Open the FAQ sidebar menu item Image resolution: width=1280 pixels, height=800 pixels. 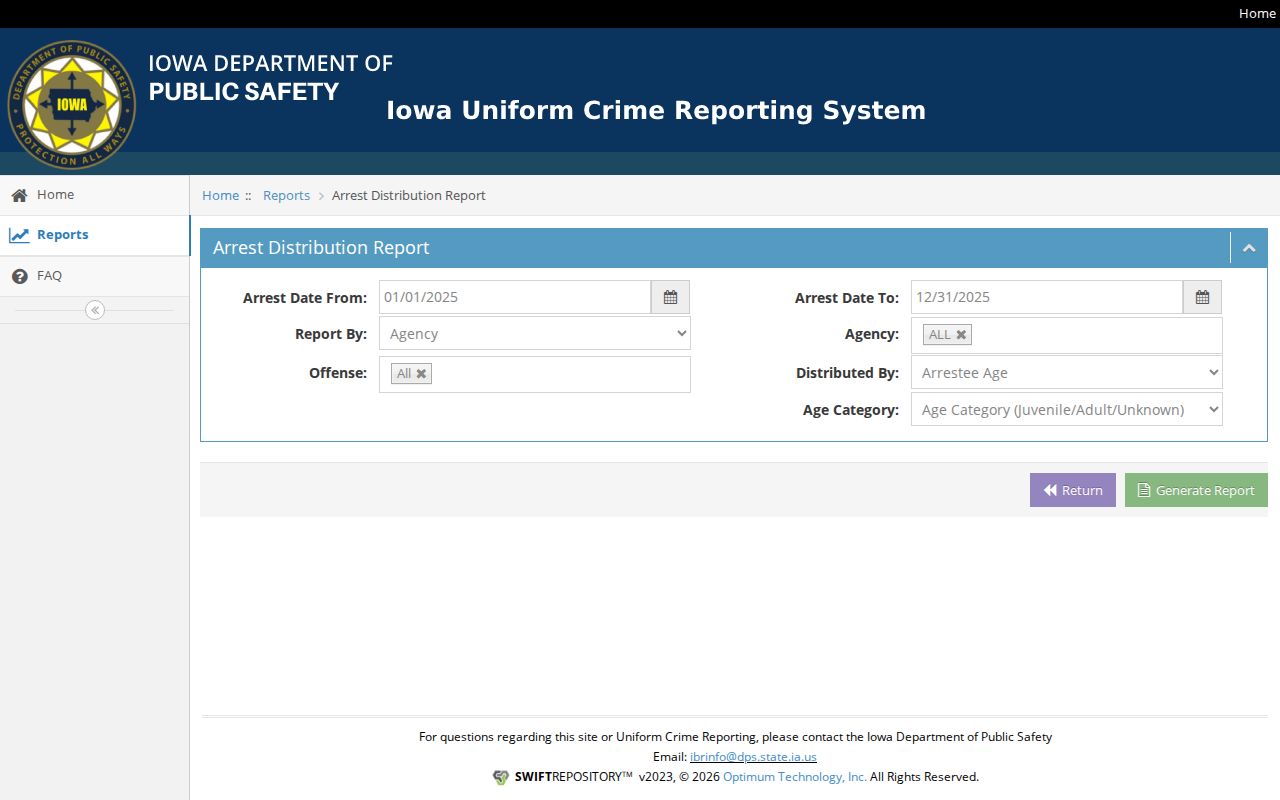click(x=95, y=276)
